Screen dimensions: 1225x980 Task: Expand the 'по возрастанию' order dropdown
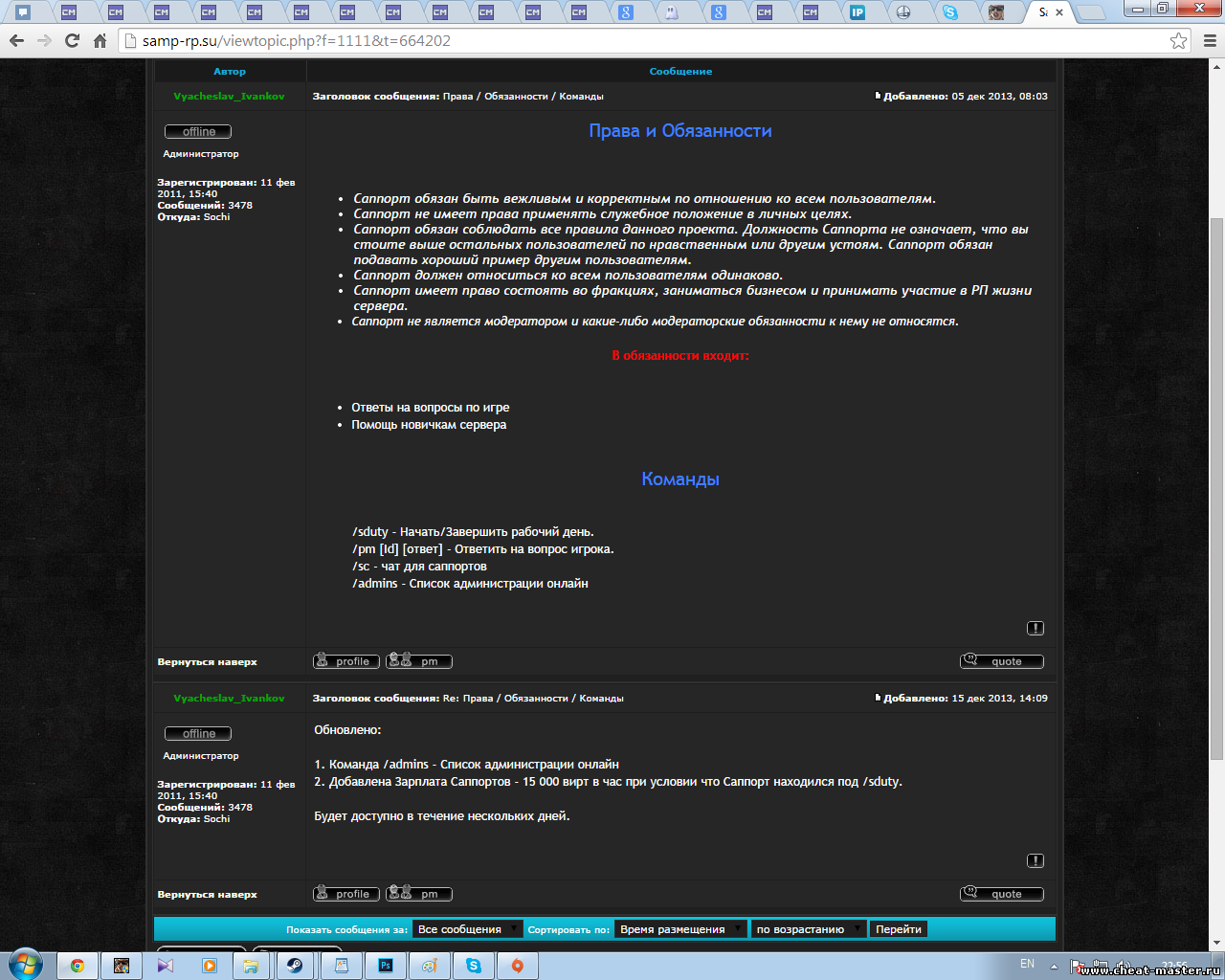coord(809,929)
